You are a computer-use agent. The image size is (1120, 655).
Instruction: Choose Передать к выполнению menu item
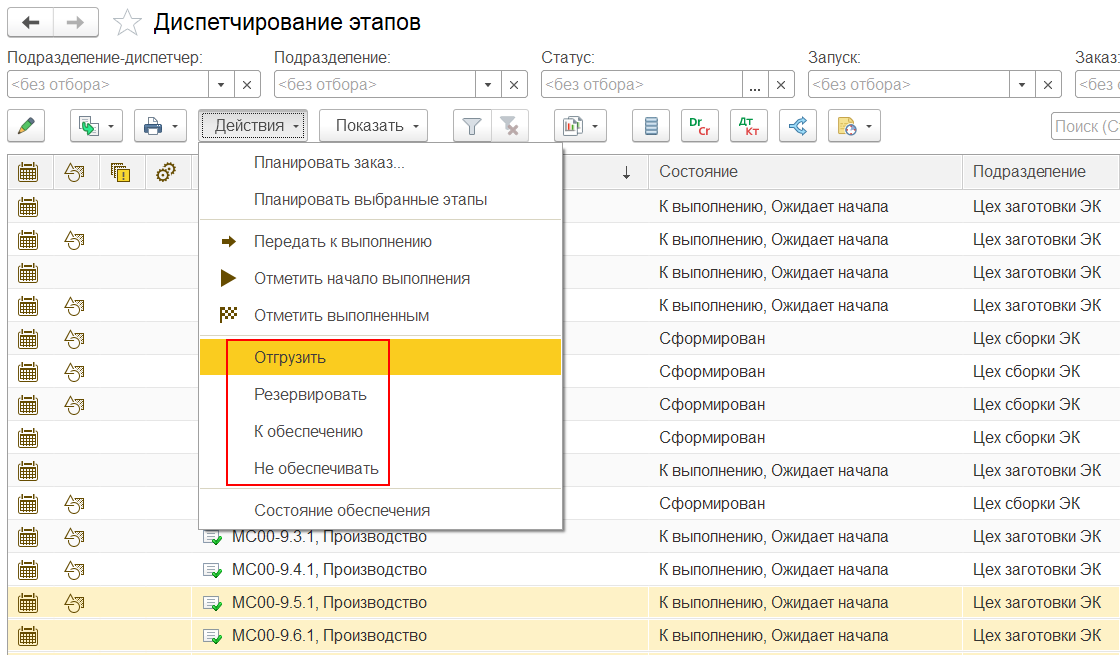342,241
